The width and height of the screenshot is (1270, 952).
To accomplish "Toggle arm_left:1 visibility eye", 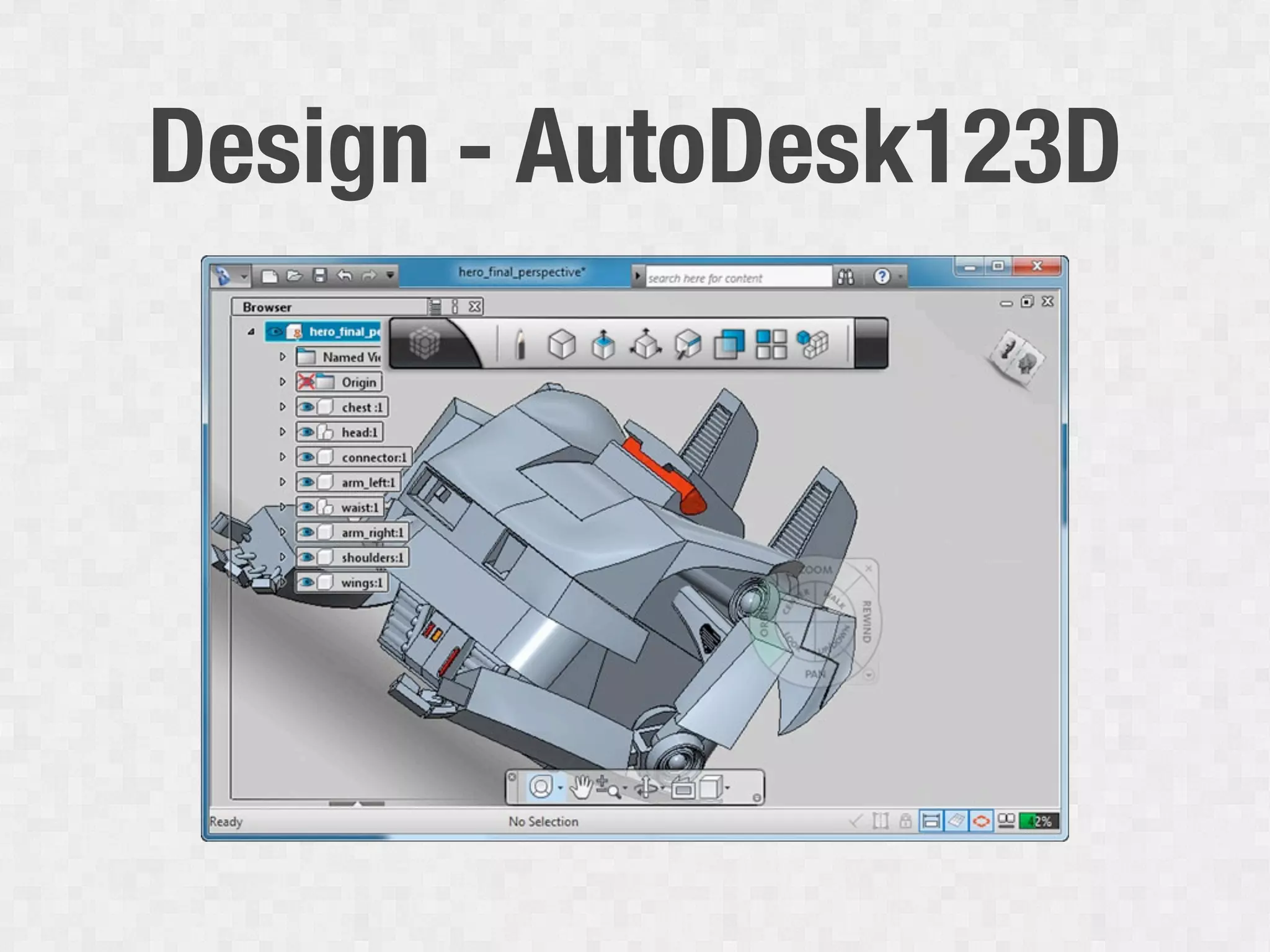I will click(x=306, y=482).
